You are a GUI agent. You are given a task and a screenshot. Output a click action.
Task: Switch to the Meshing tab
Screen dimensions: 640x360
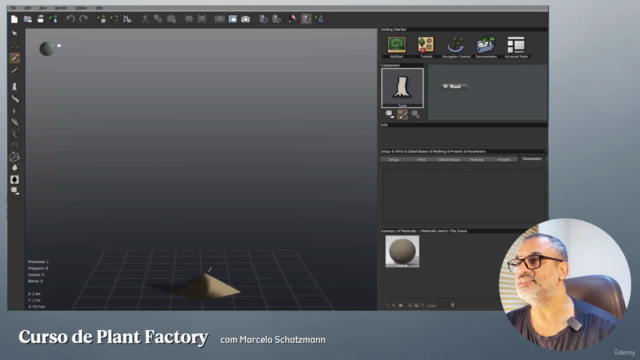pyautogui.click(x=477, y=160)
